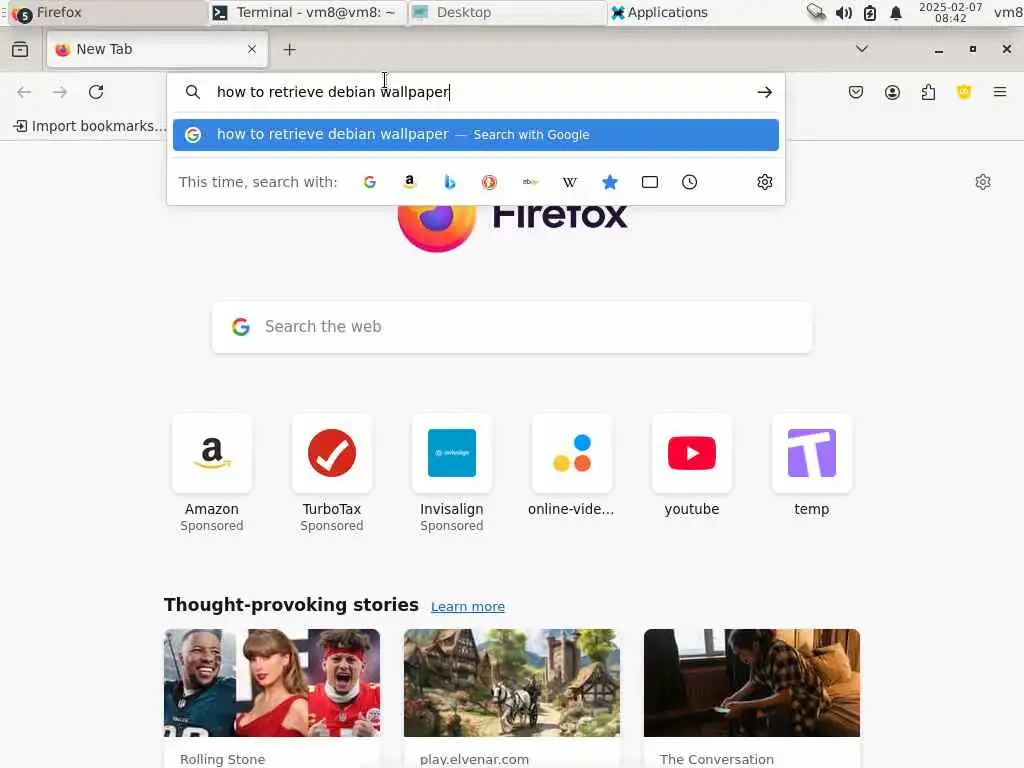Reload the current page
The height and width of the screenshot is (768, 1024).
point(96,92)
